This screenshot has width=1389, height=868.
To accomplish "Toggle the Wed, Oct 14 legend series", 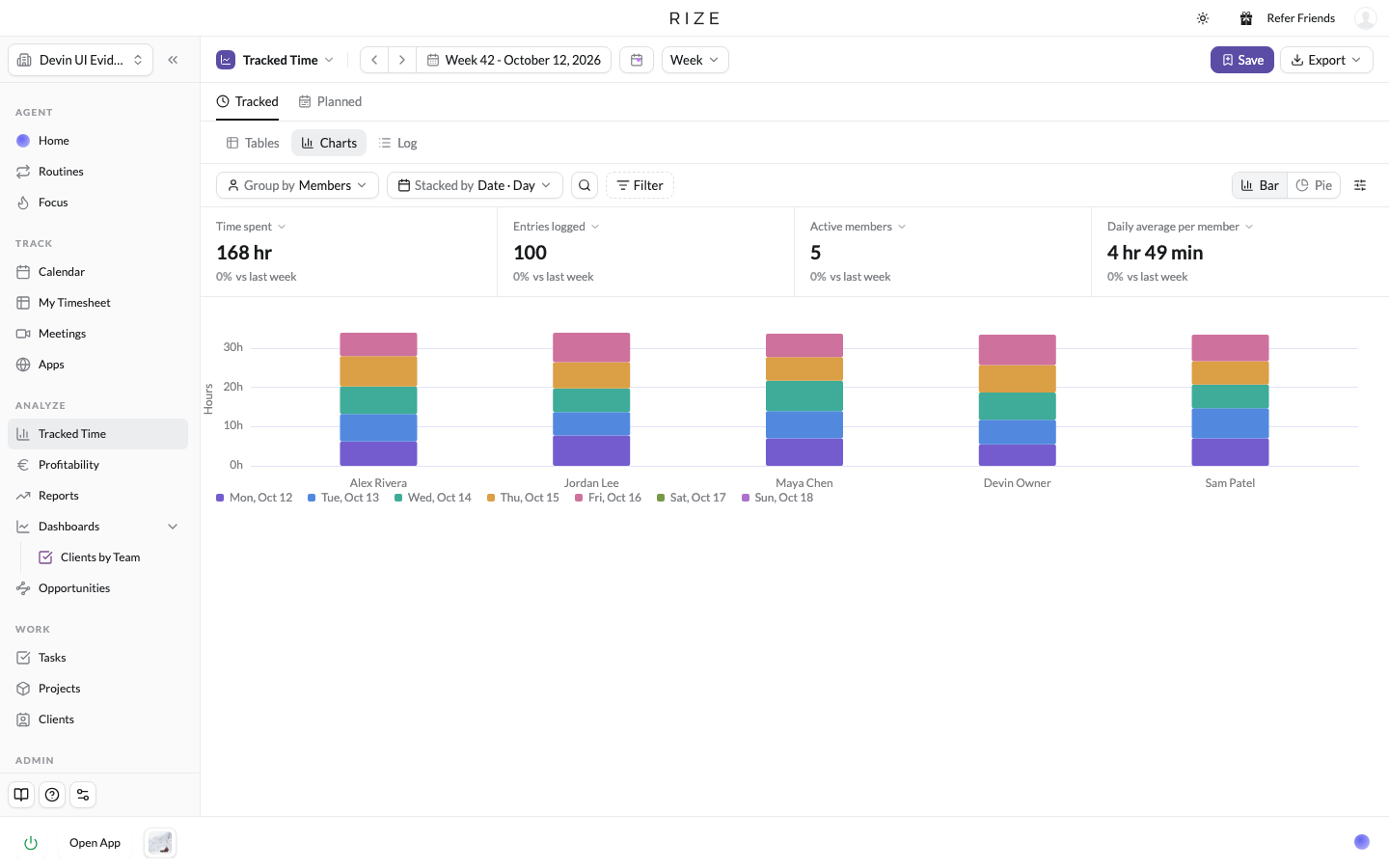I will [433, 498].
